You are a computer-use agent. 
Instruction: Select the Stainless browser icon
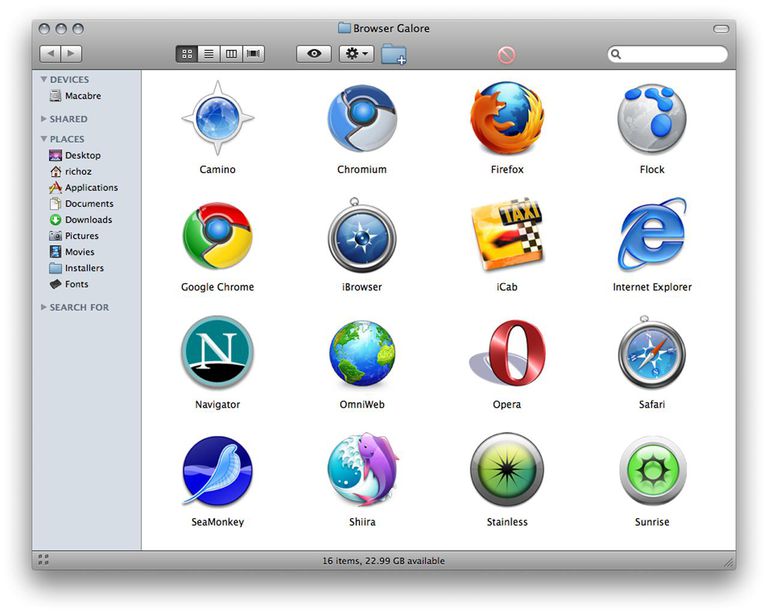coord(507,469)
